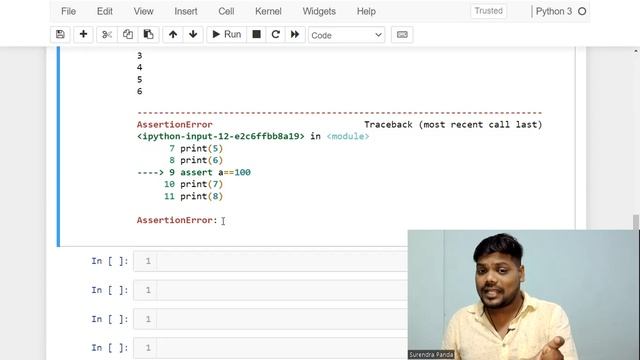Interrupt the kernel with the stop icon
This screenshot has width=640, height=360.
256,35
